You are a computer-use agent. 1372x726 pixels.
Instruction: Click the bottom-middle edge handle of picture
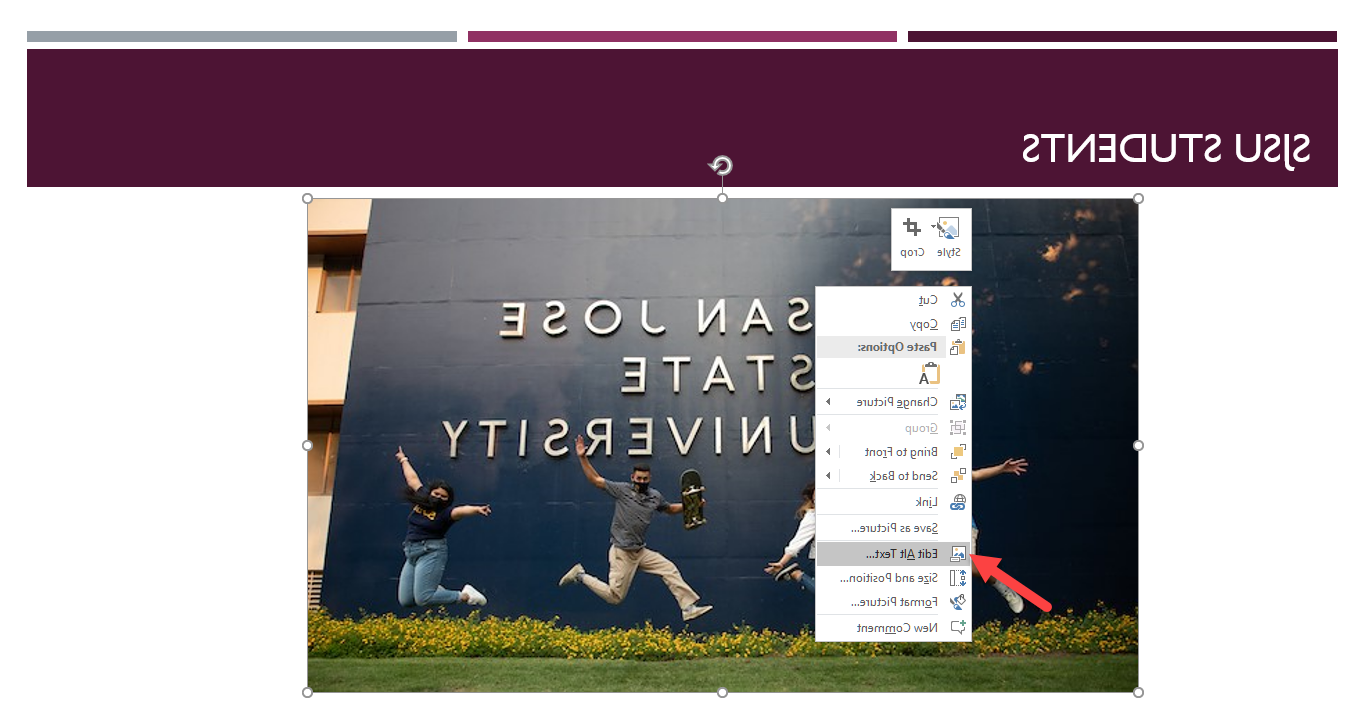click(x=723, y=692)
